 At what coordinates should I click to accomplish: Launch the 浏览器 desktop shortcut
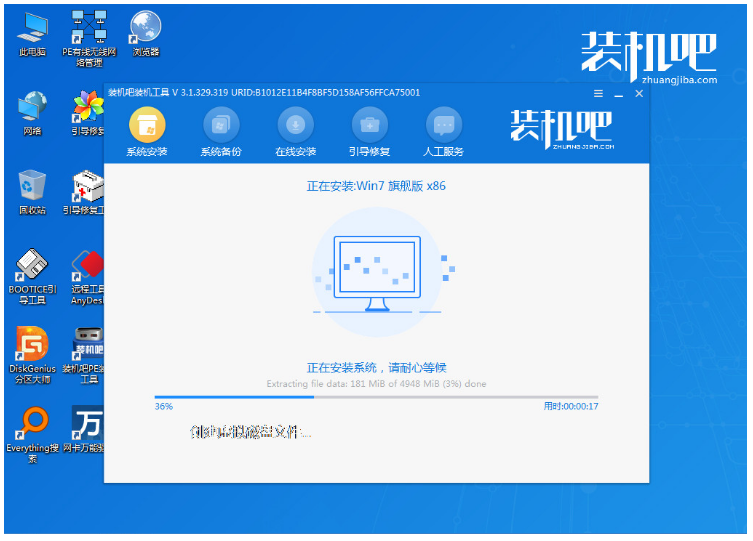click(x=146, y=34)
